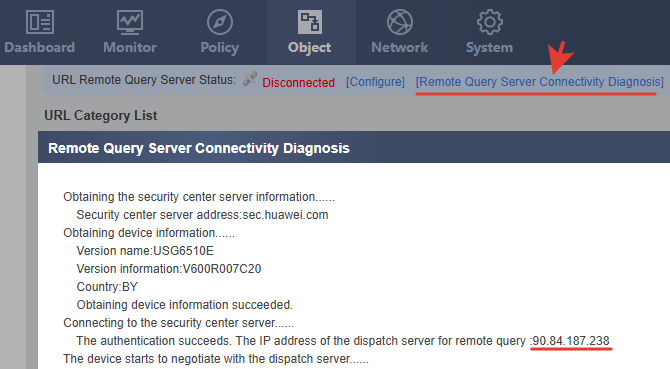Click the red Disconnected status text
The height and width of the screenshot is (369, 670).
click(x=298, y=82)
